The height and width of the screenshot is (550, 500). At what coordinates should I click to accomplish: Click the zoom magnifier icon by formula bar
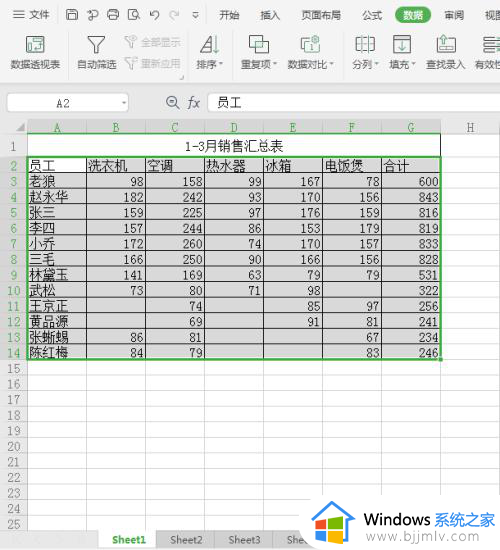[172, 103]
